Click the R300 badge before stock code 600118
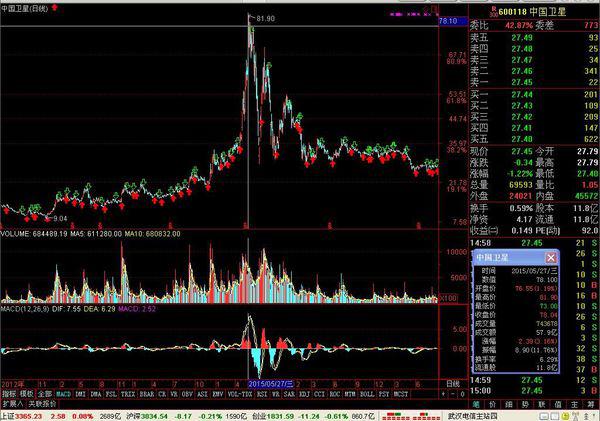 [x=494, y=12]
